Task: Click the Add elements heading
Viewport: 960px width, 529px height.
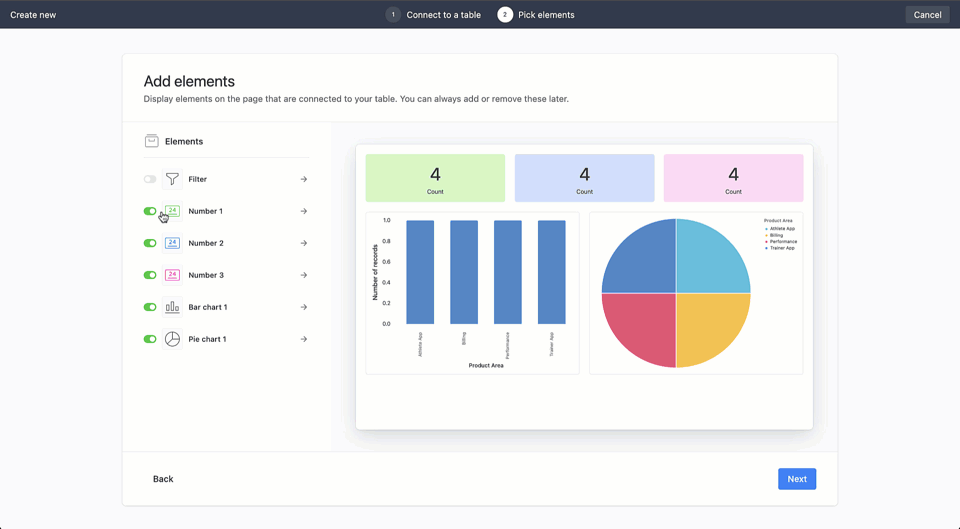Action: click(189, 81)
